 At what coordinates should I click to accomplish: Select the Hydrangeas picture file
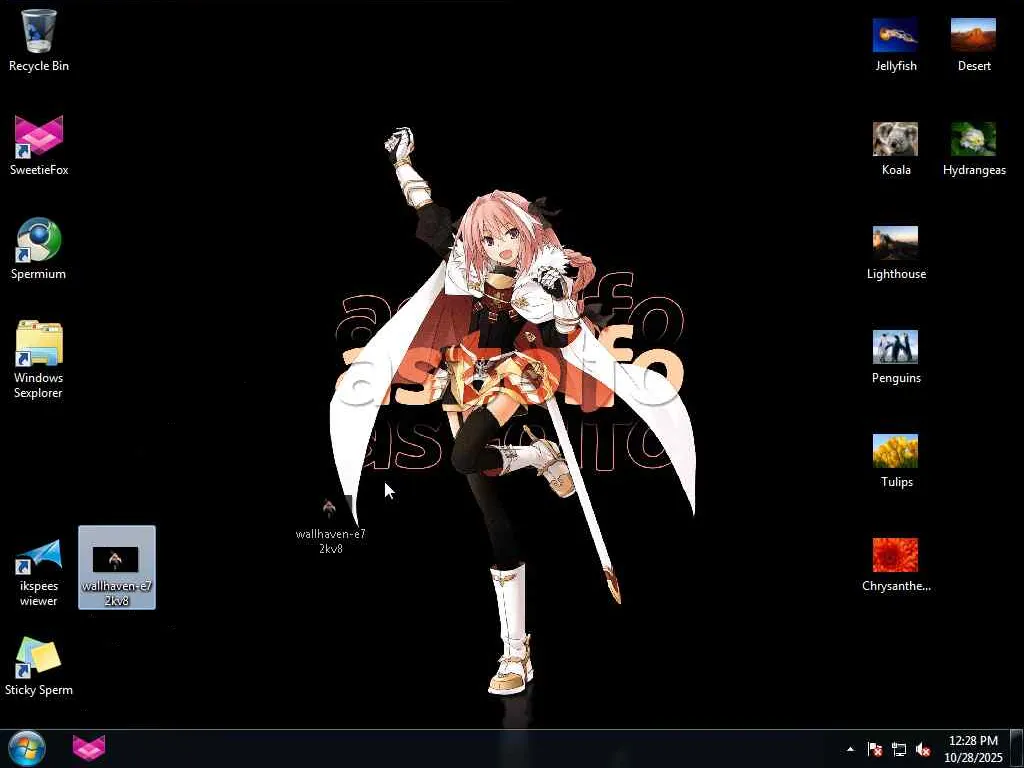[x=974, y=149]
